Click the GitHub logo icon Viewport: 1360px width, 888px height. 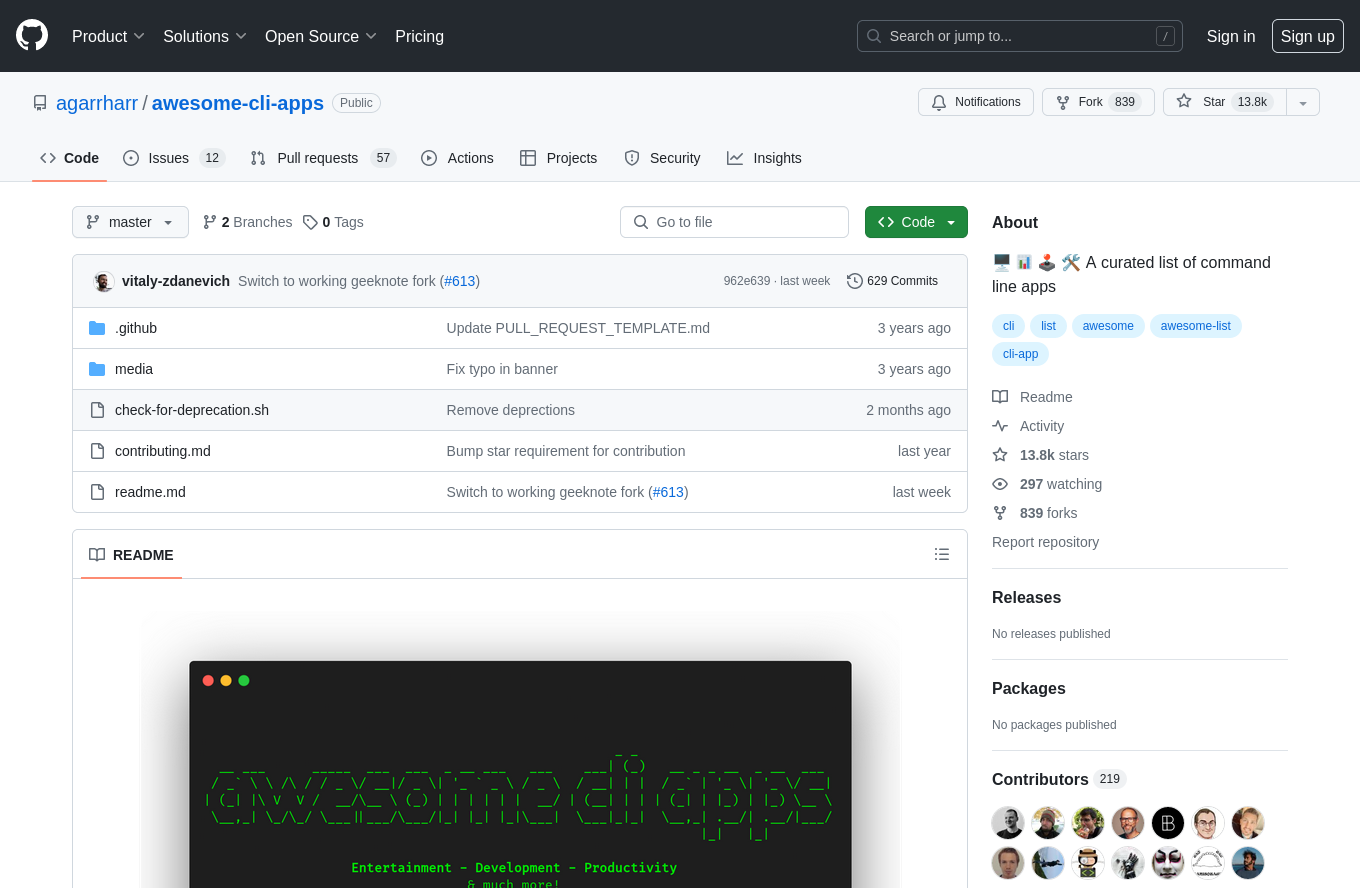32,35
